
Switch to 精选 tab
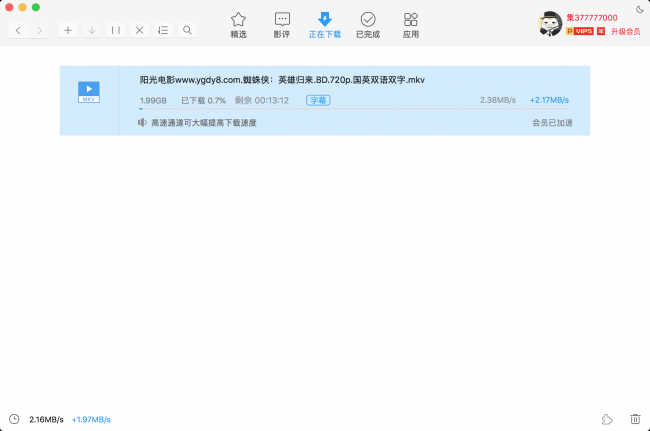pyautogui.click(x=238, y=24)
